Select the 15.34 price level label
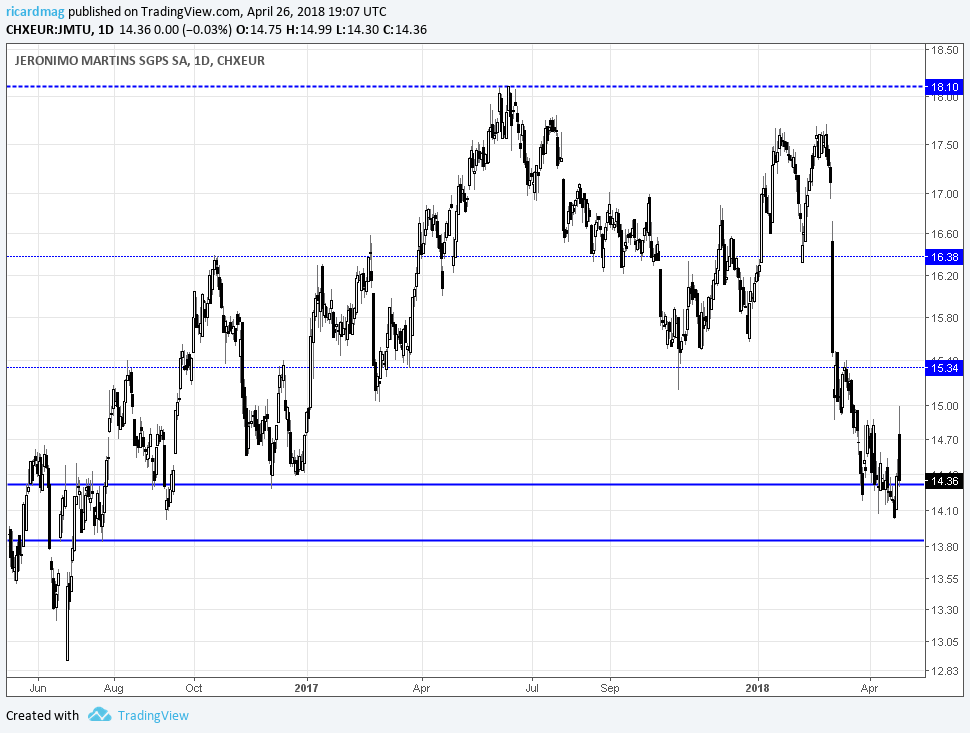Viewport: 970px width, 733px height. (x=945, y=368)
